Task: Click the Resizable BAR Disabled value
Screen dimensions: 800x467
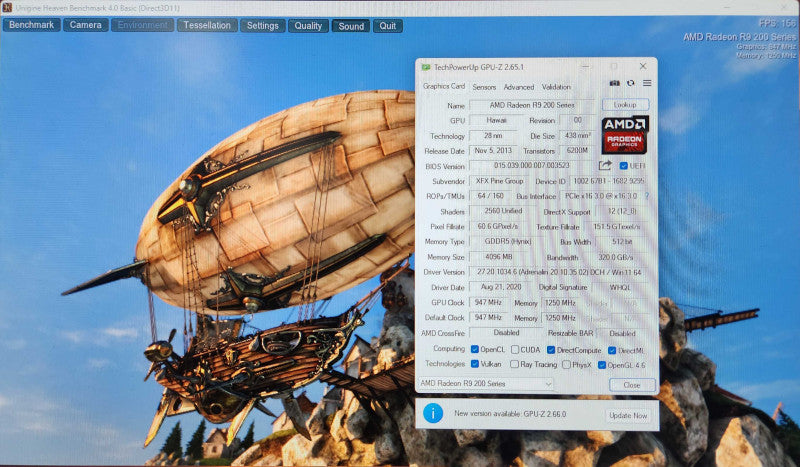Action: pyautogui.click(x=622, y=333)
